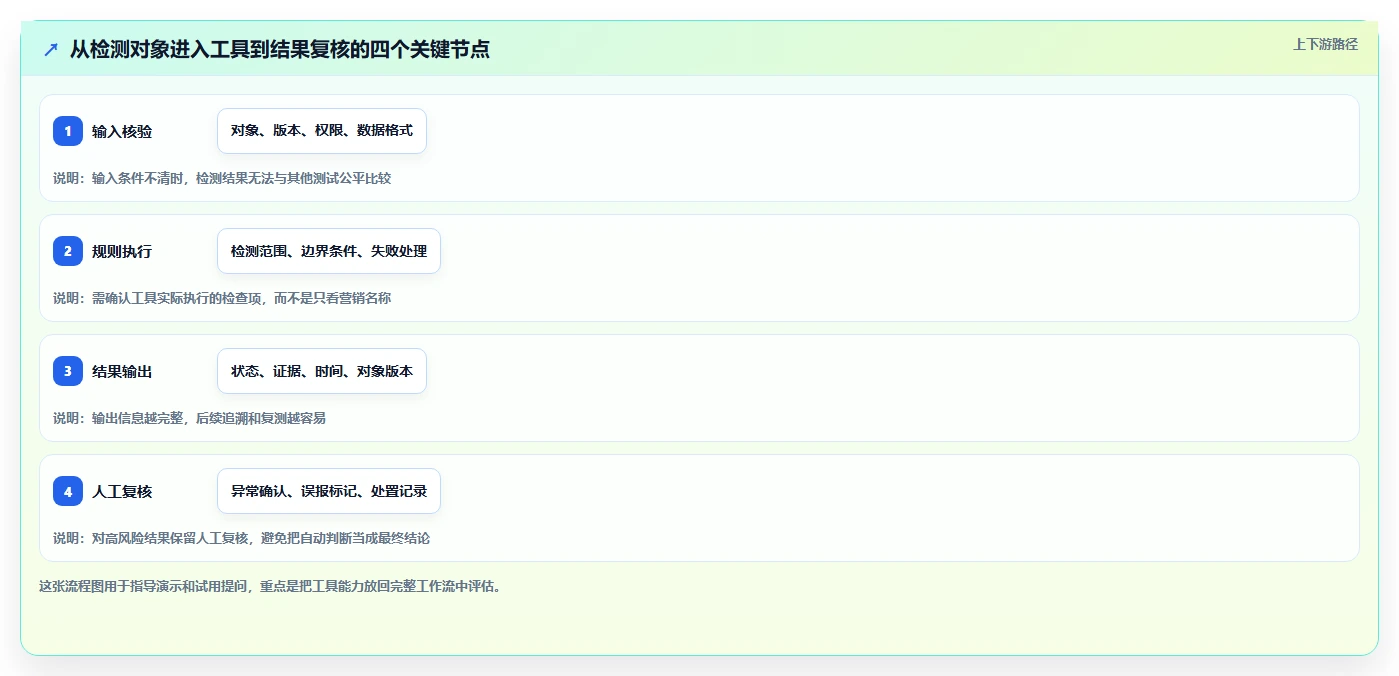Viewport: 1399px width, 676px height.
Task: Click the note starting 说明：需确认工具实际执行的检查项
Action: point(222,298)
